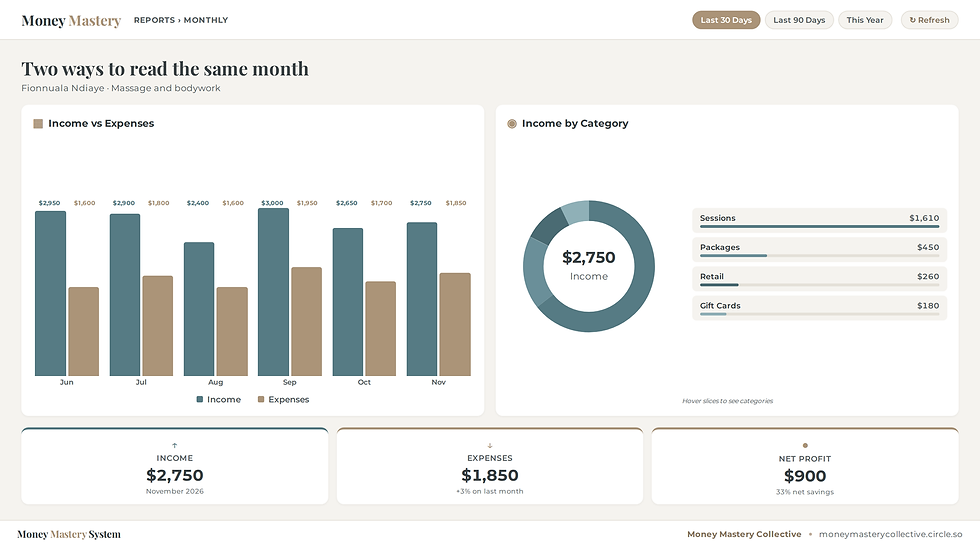Click the Nov axis label
The height and width of the screenshot is (547, 980).
[438, 382]
